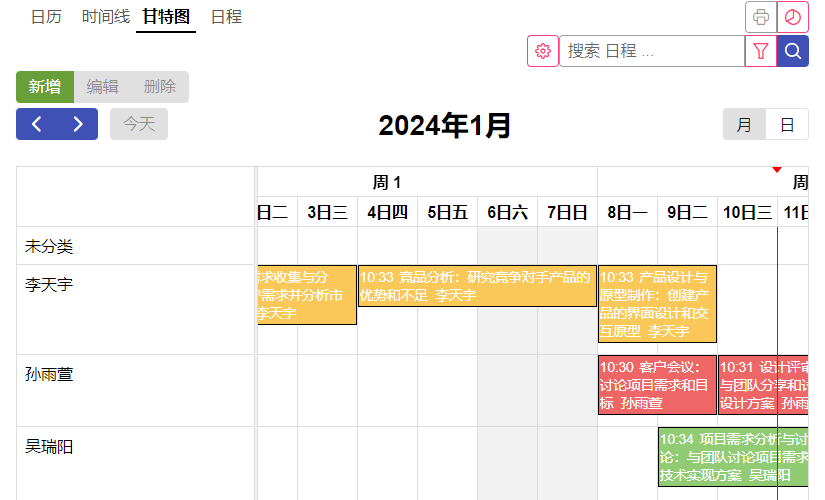The image size is (825, 500).
Task: Click the magnifier search button
Action: [792, 51]
